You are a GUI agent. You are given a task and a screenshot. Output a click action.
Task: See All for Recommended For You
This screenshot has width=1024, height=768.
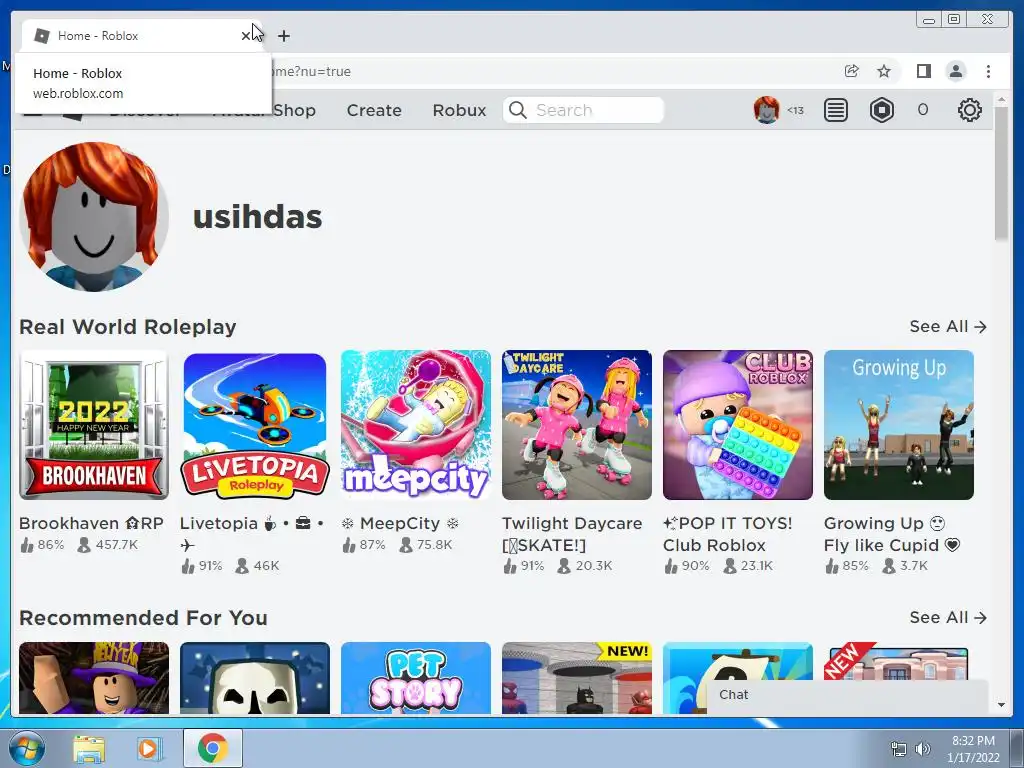pos(948,618)
